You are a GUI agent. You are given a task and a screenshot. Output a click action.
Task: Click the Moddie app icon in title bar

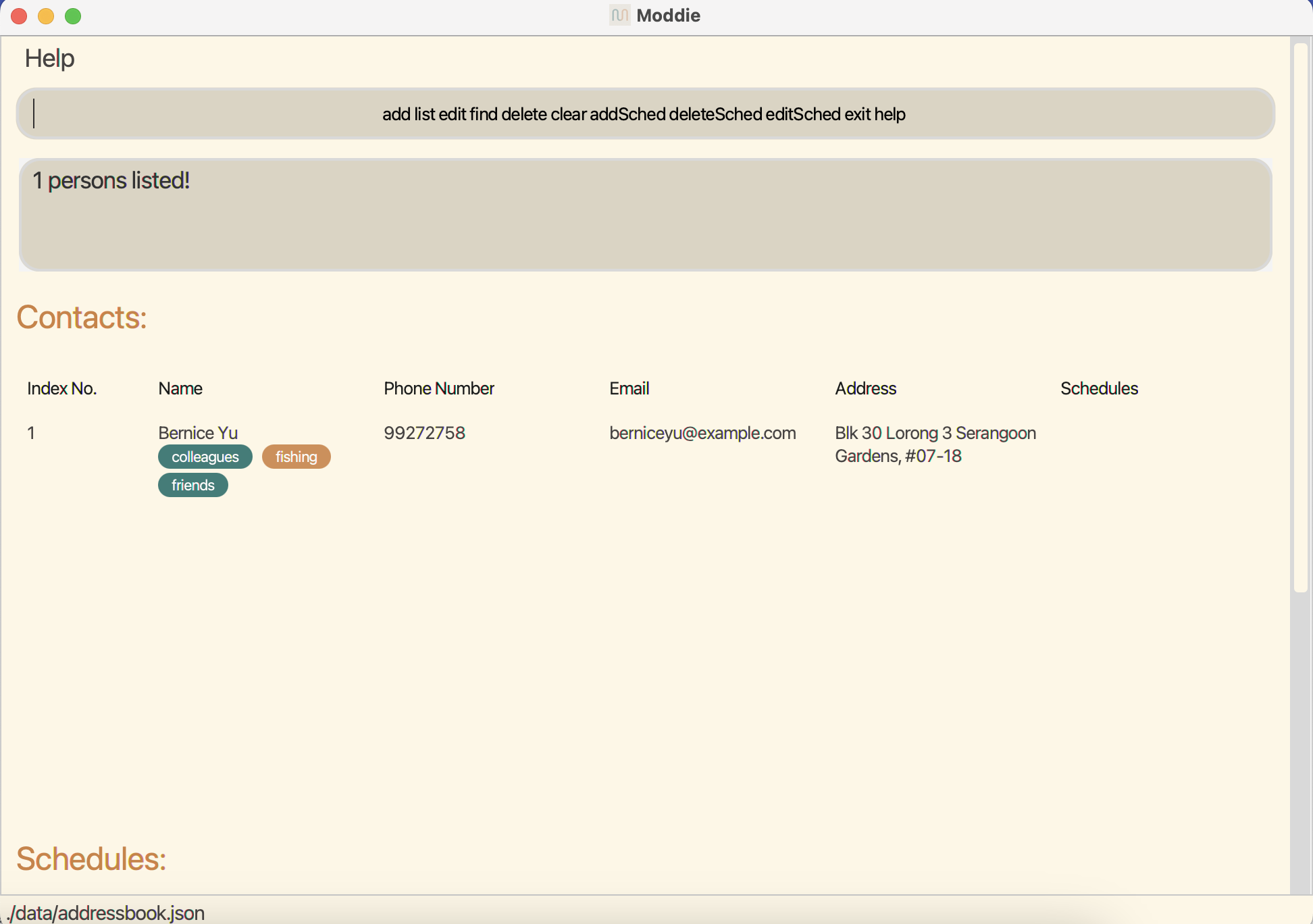[619, 15]
